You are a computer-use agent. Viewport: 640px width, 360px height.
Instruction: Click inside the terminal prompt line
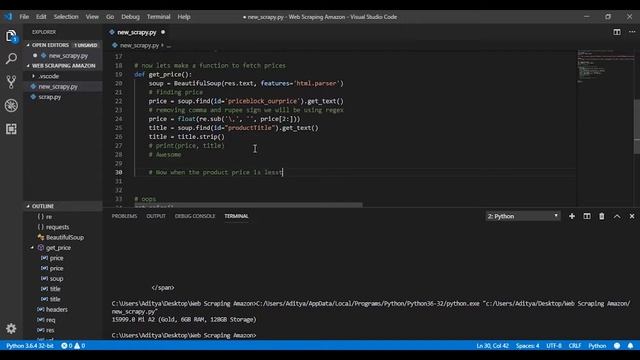pyautogui.click(x=184, y=335)
